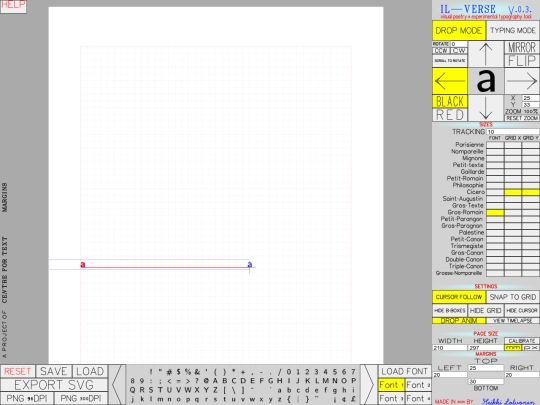Click LOAD to open a composition

pyautogui.click(x=90, y=371)
